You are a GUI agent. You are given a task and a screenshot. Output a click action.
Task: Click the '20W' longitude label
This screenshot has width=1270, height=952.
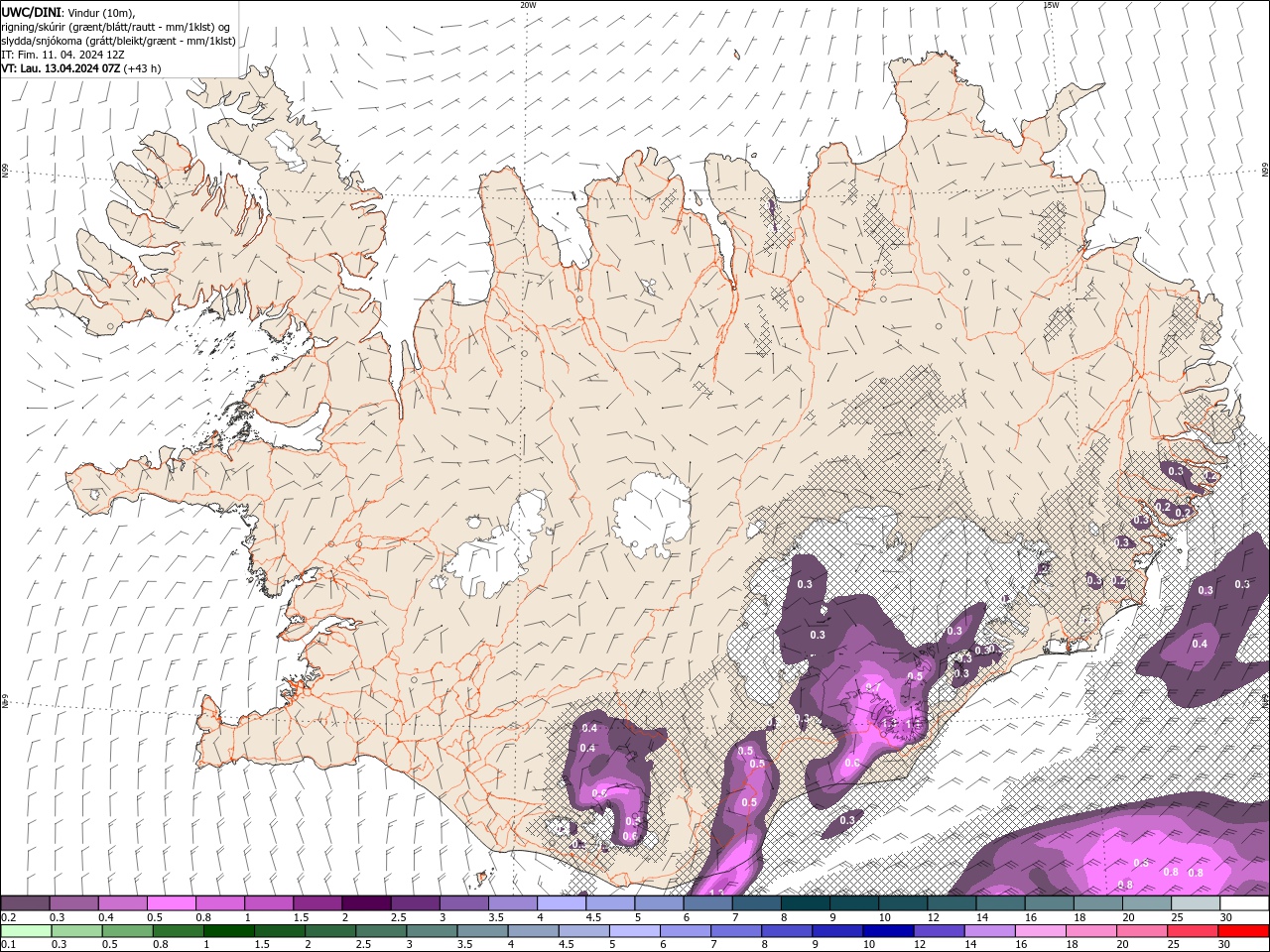528,5
